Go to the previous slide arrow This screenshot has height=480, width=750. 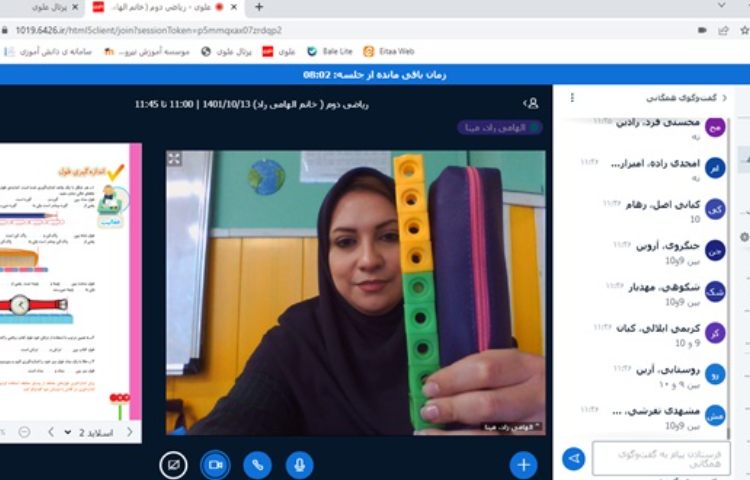pos(129,432)
